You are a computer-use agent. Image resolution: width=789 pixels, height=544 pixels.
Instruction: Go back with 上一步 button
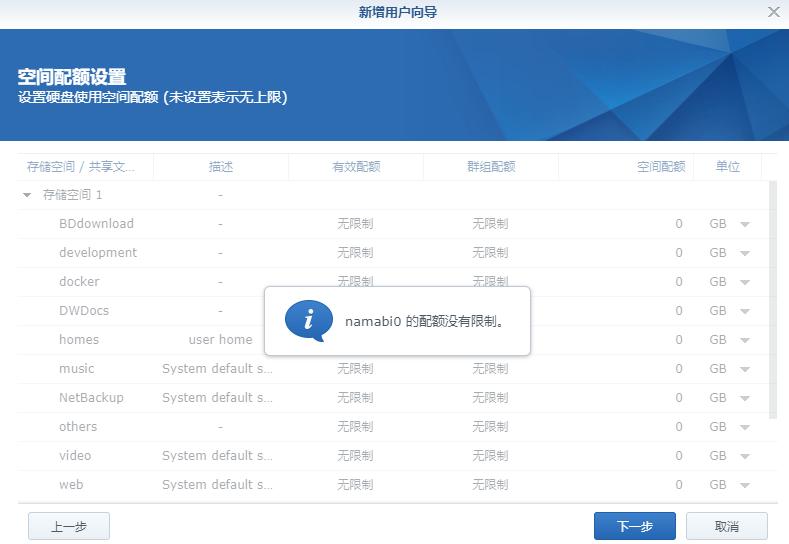69,526
